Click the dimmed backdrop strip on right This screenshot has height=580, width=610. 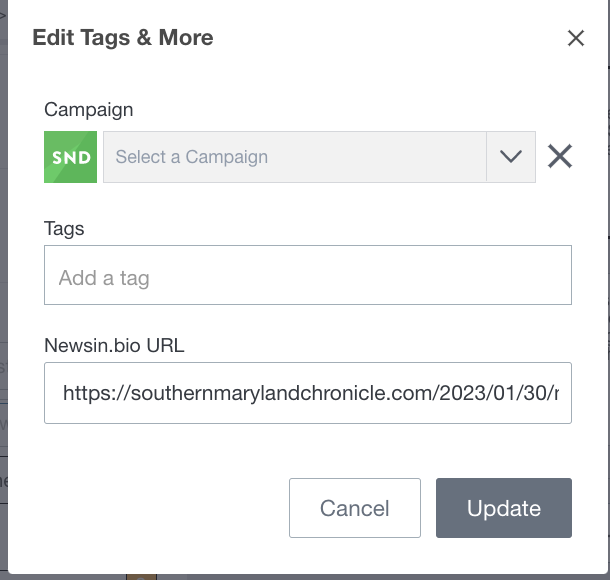click(x=609, y=290)
